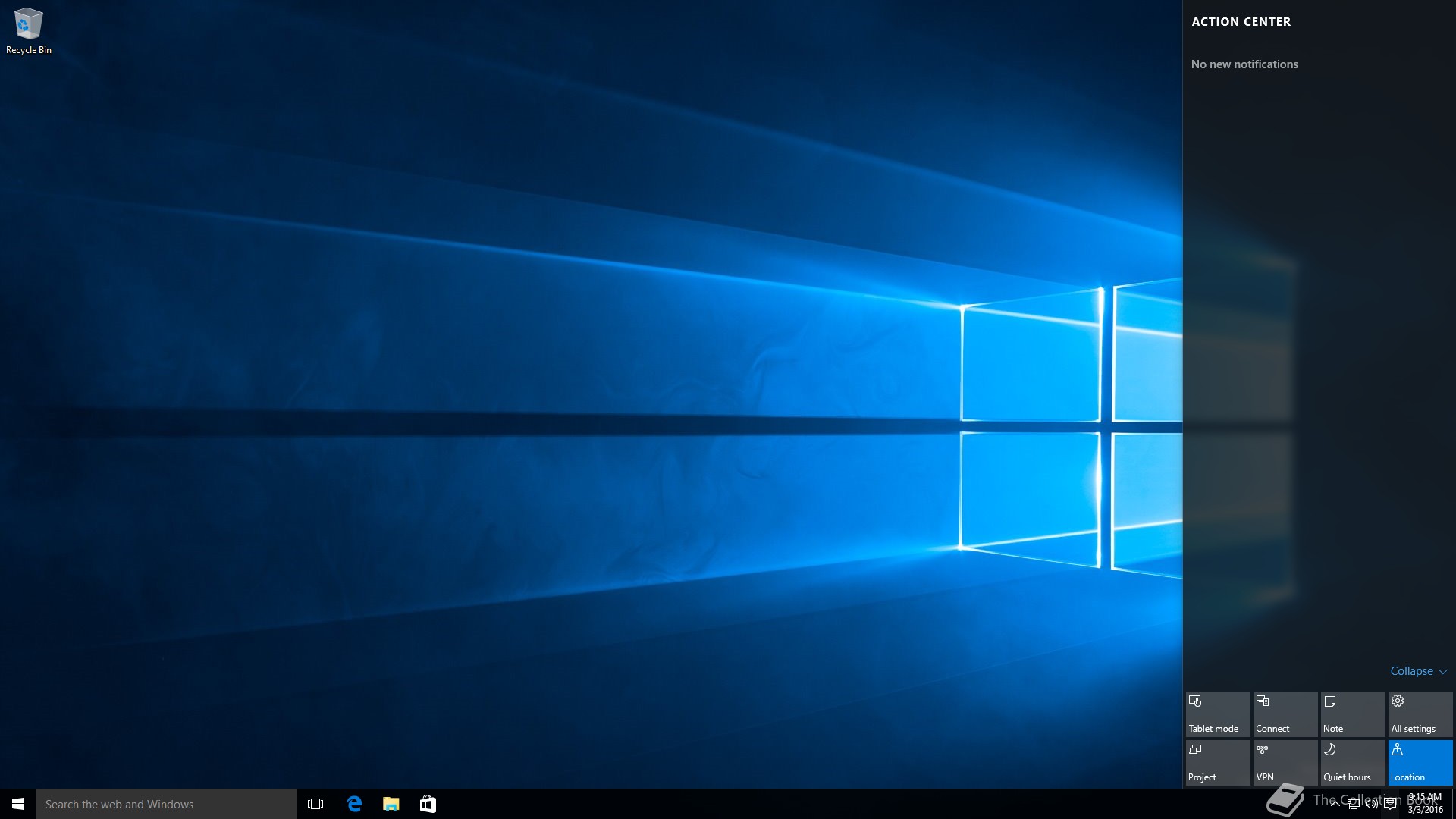Viewport: 1456px width, 819px height.
Task: Click the 'Search the web and Windows' box
Action: (x=167, y=804)
